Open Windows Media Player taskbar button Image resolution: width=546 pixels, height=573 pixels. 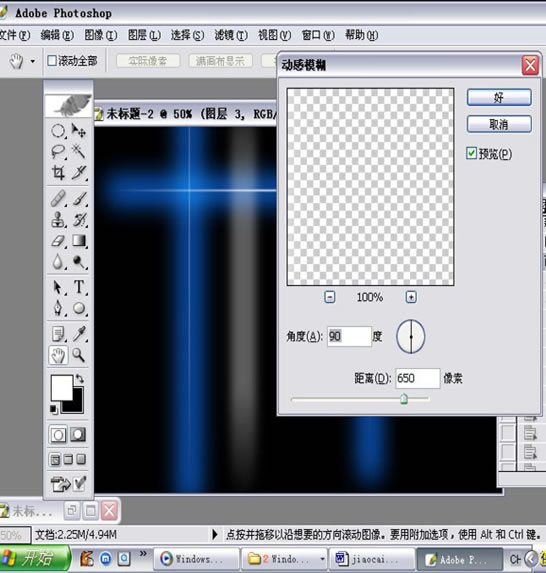(197, 559)
